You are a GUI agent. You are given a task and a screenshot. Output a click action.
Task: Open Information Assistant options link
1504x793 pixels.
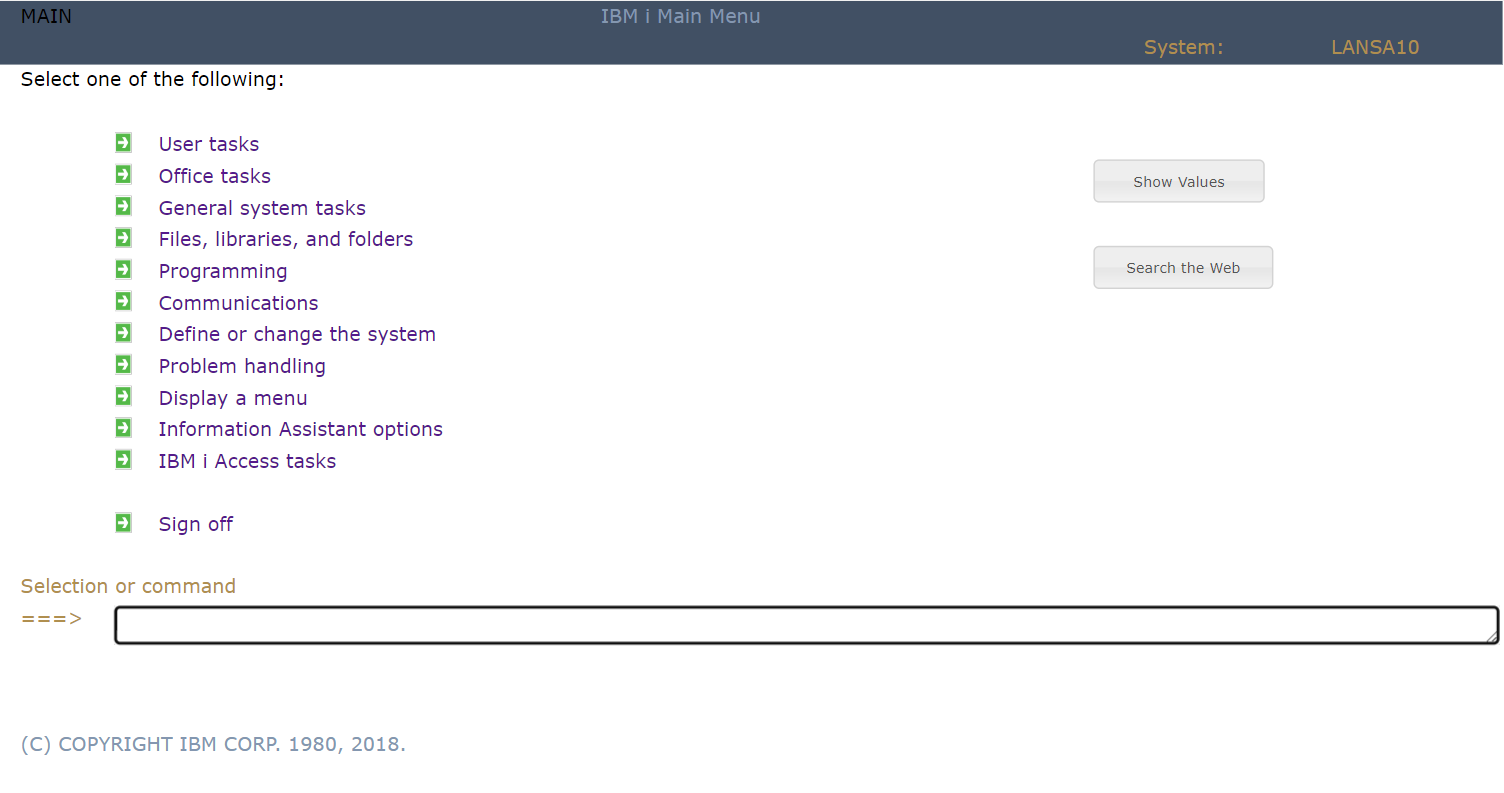300,429
